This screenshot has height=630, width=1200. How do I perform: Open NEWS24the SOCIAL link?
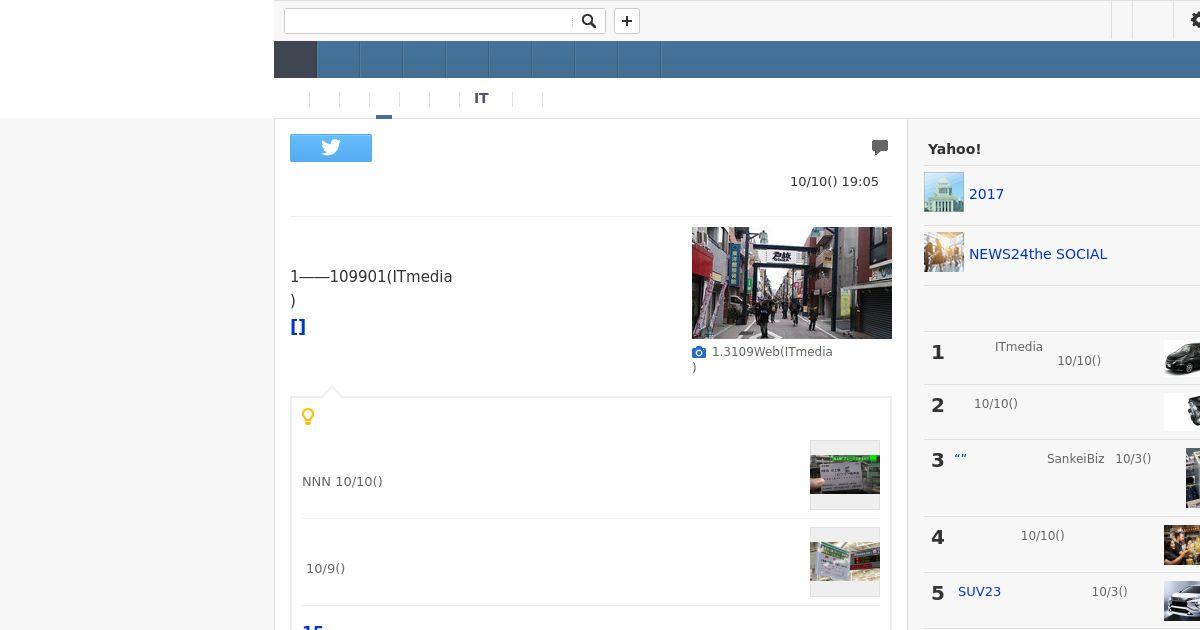1038,254
